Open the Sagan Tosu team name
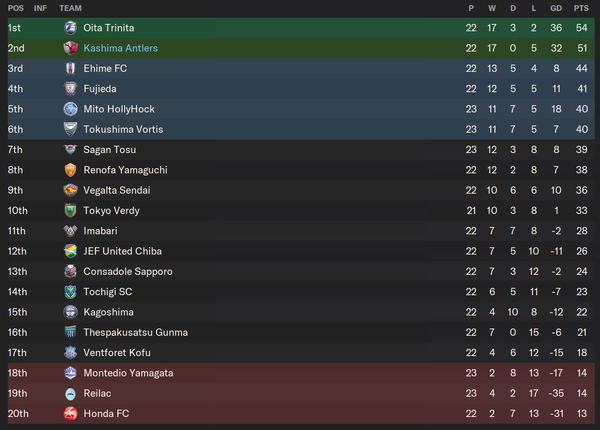Viewport: 600px width, 430px height. point(110,150)
